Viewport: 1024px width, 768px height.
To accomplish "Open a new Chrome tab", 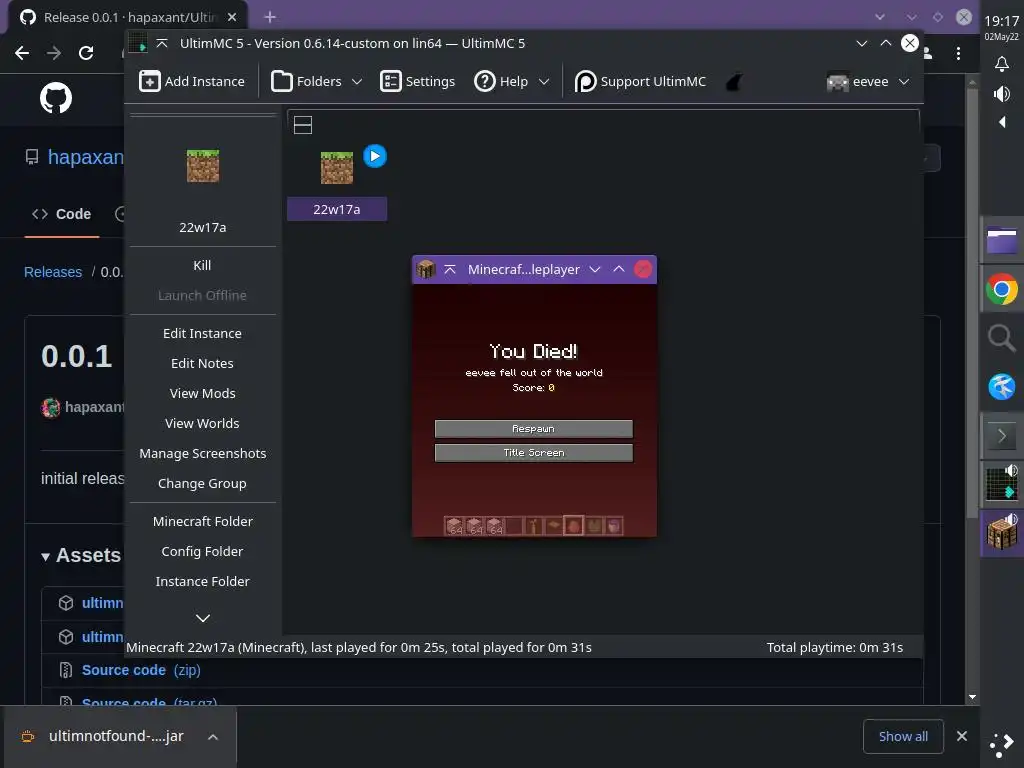I will click(270, 17).
